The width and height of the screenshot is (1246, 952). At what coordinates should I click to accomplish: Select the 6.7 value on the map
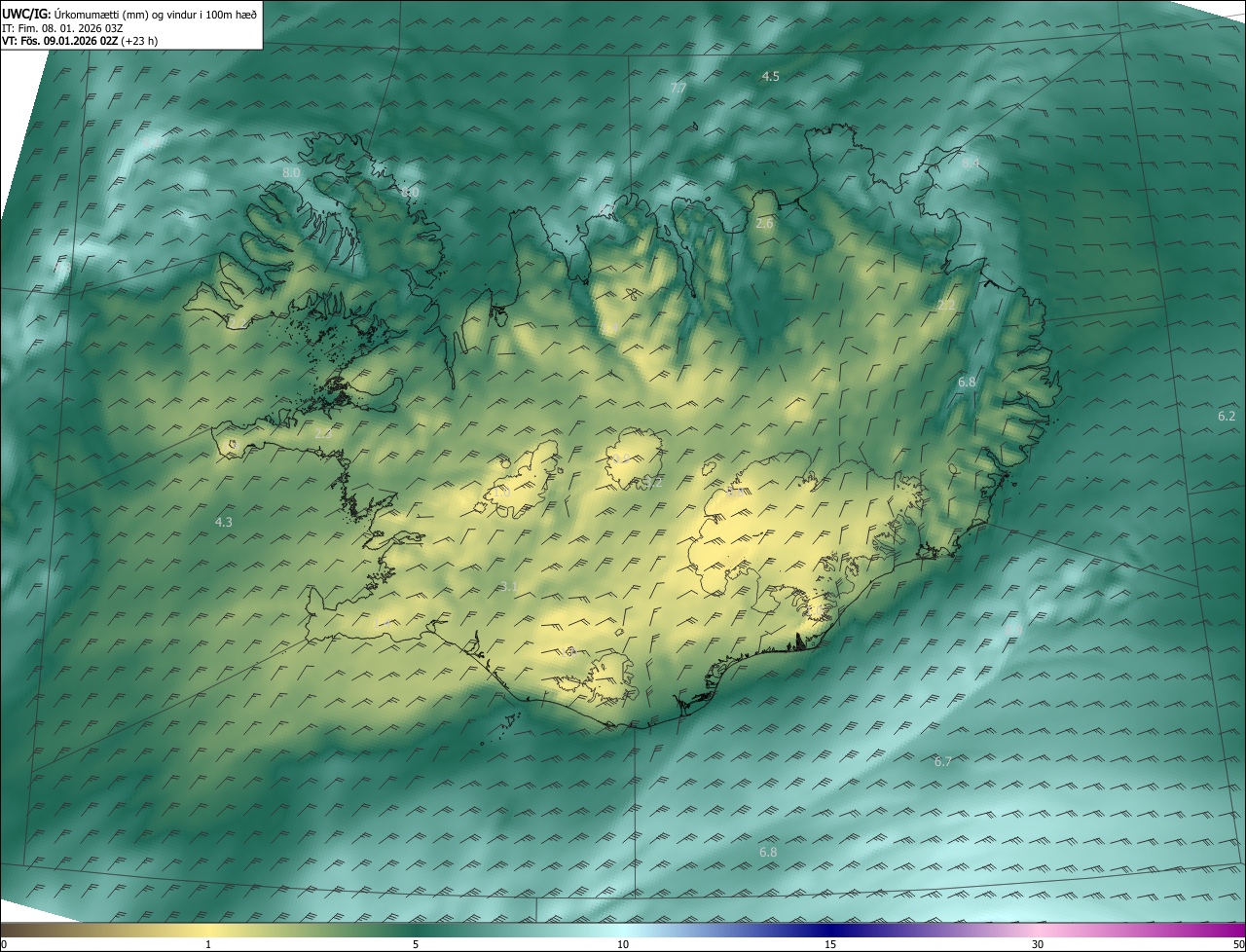pos(942,762)
